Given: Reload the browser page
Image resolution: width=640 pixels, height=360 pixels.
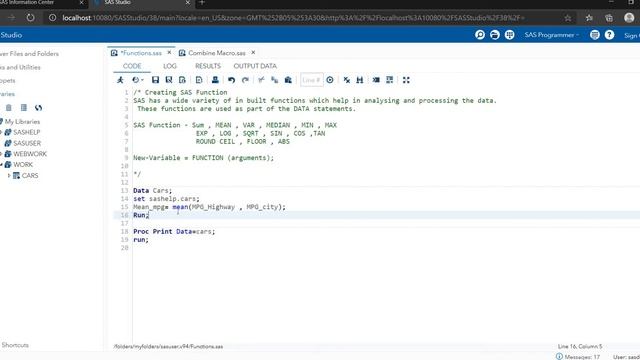Looking at the screenshot, I should coord(31,18).
